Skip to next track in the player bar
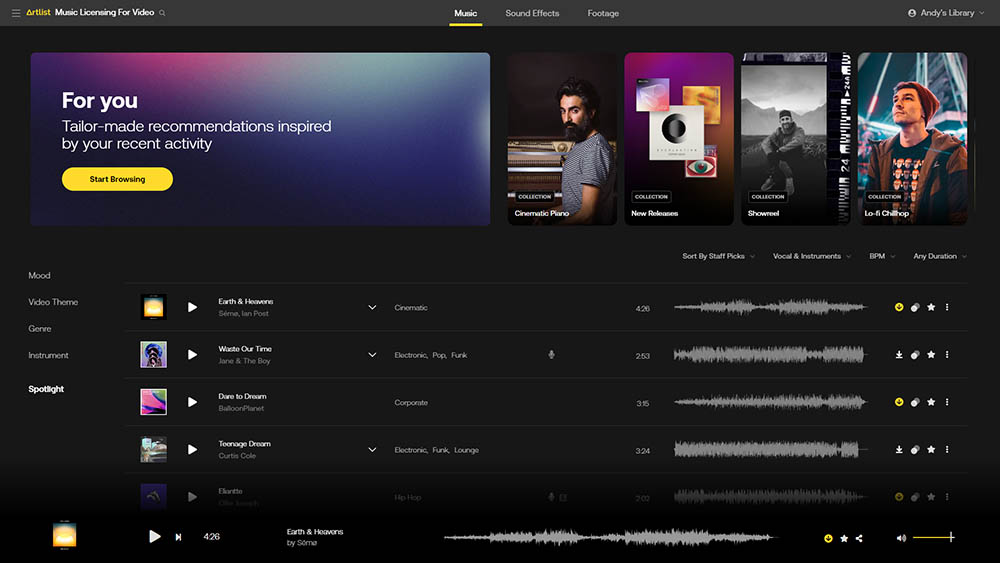This screenshot has height=563, width=1000. point(179,537)
